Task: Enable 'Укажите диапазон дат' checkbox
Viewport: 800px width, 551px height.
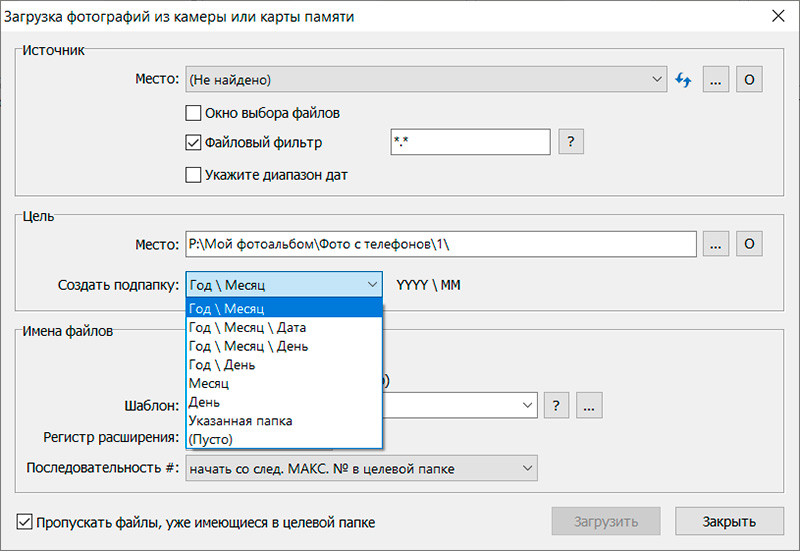Action: coord(194,175)
